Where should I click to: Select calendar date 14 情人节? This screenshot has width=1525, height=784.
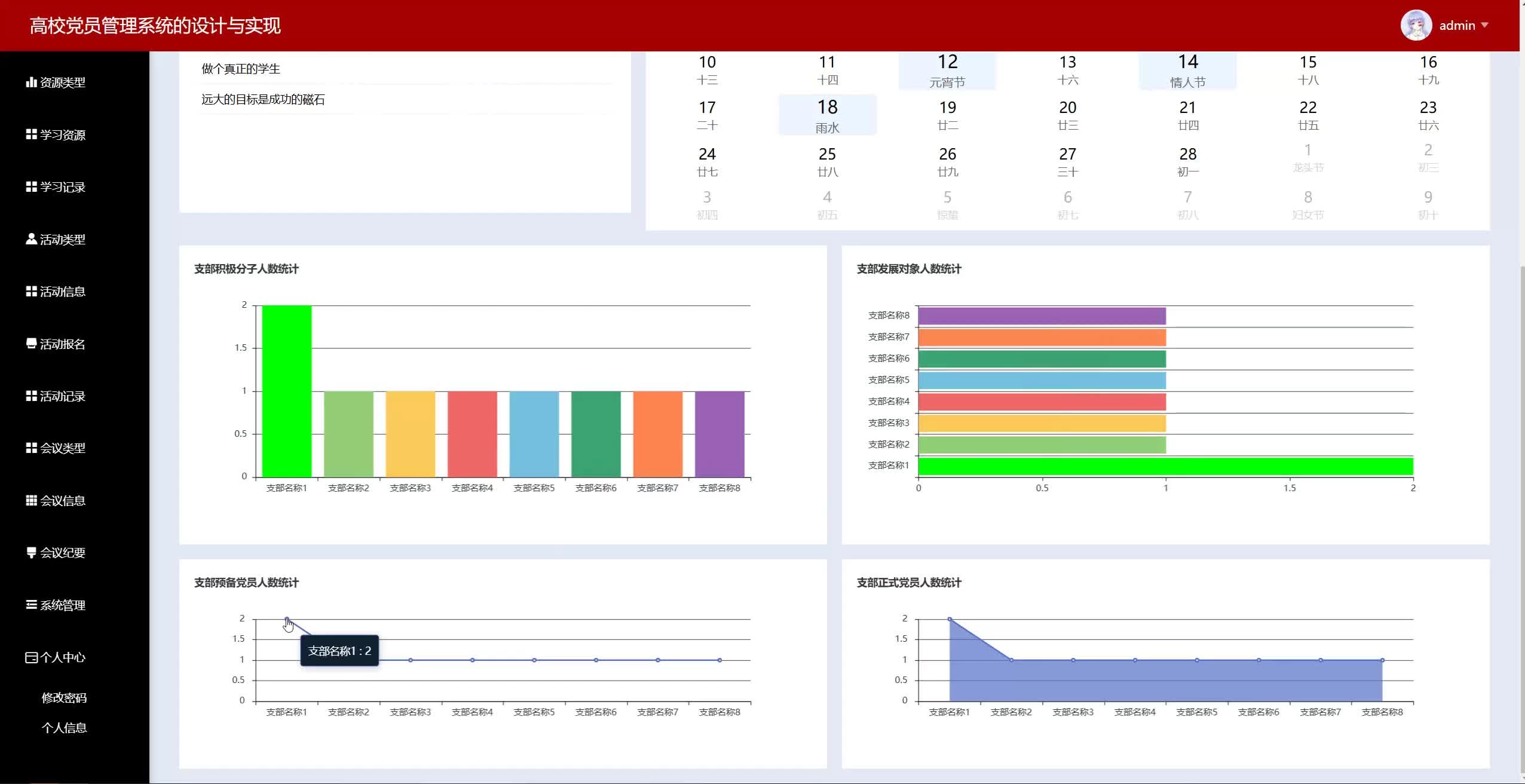[x=1187, y=71]
